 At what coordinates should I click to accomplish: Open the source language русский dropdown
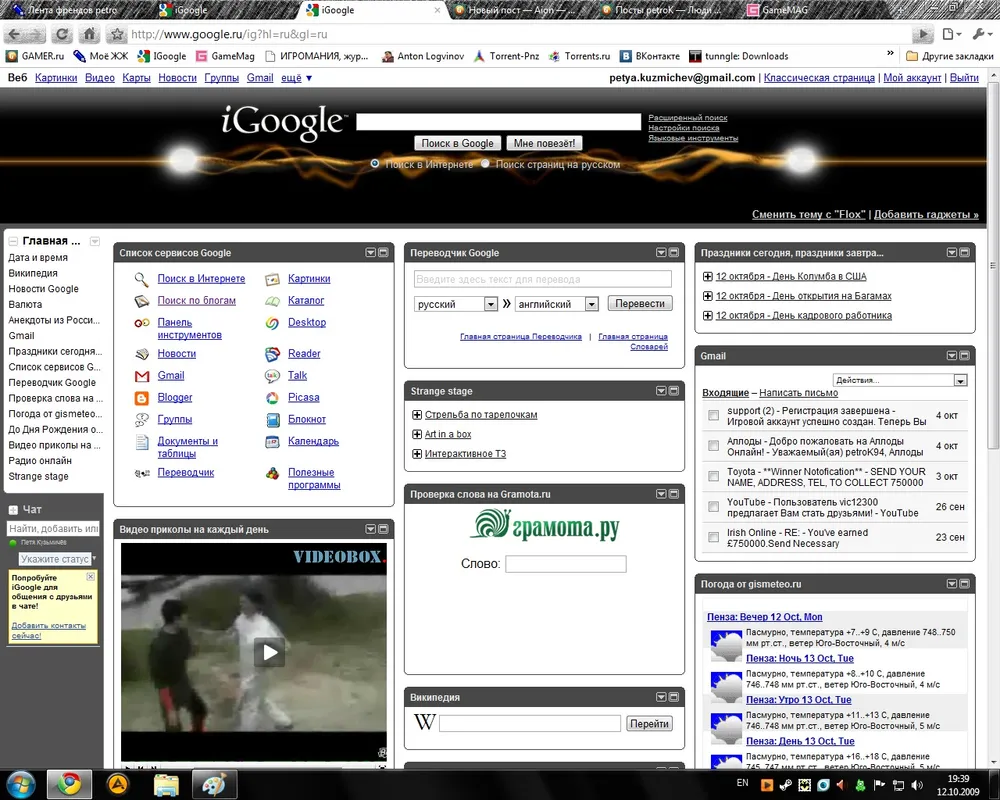[x=455, y=304]
